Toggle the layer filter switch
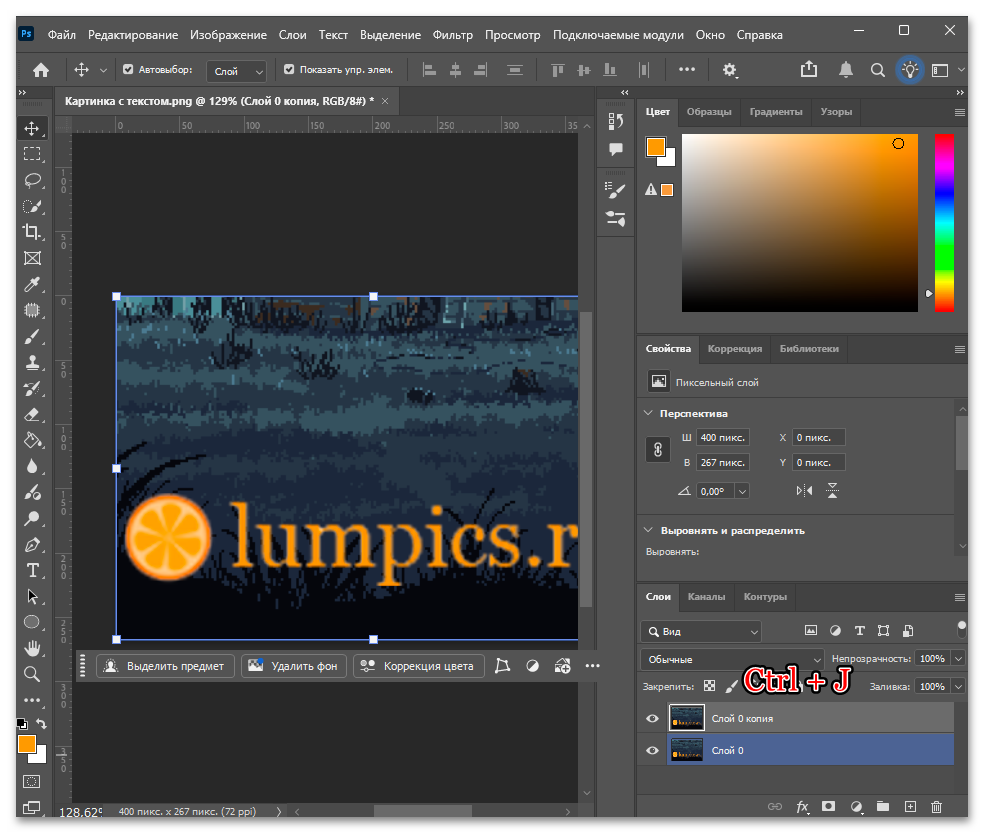984x833 pixels. click(961, 629)
